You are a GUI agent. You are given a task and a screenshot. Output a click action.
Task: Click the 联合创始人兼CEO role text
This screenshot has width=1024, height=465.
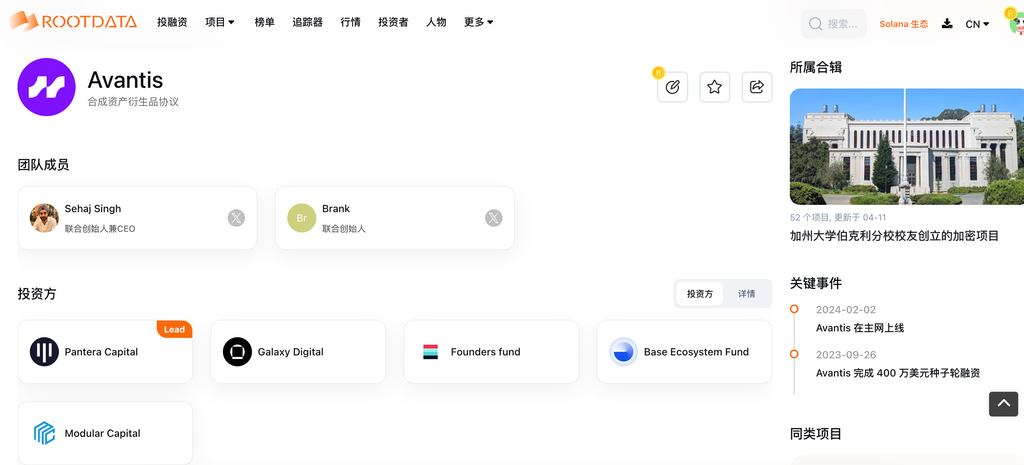[x=100, y=229]
